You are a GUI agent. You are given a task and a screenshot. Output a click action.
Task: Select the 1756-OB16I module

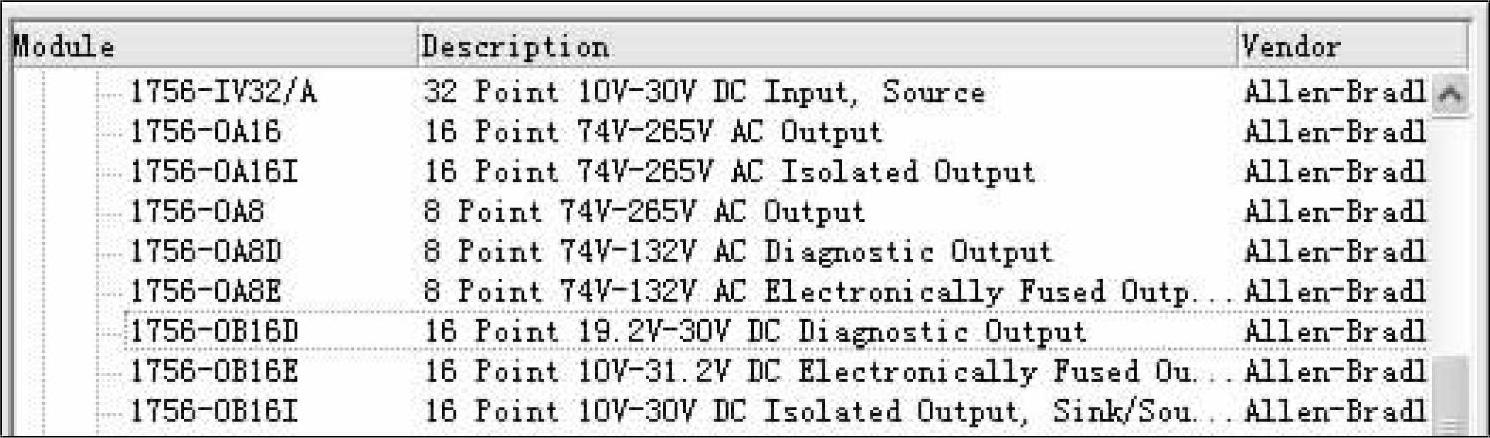[213, 411]
